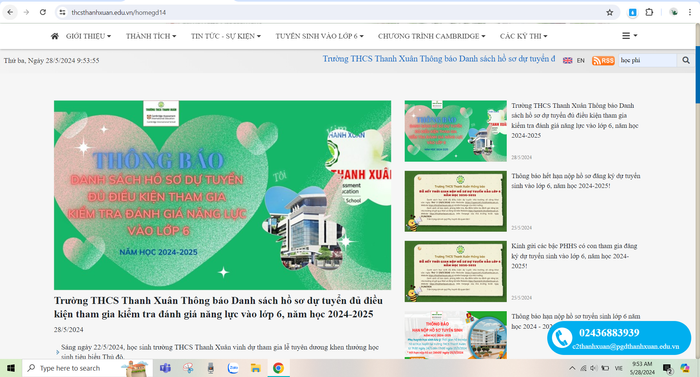Click the search field containing 'học phí'
The height and width of the screenshot is (377, 700).
tap(647, 60)
